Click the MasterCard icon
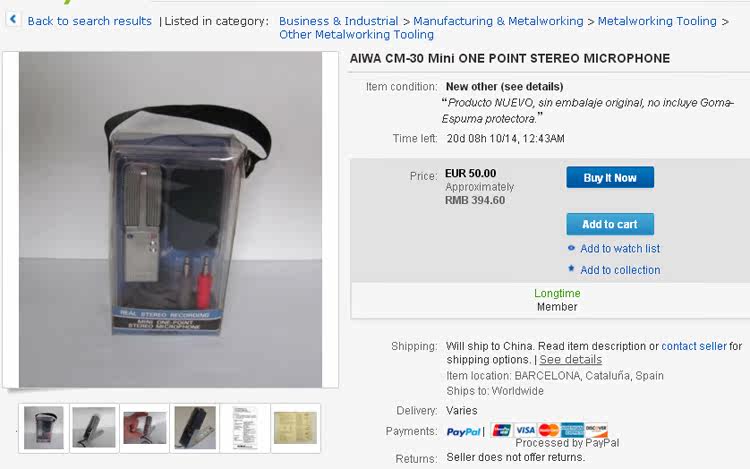750x469 pixels. [x=549, y=430]
